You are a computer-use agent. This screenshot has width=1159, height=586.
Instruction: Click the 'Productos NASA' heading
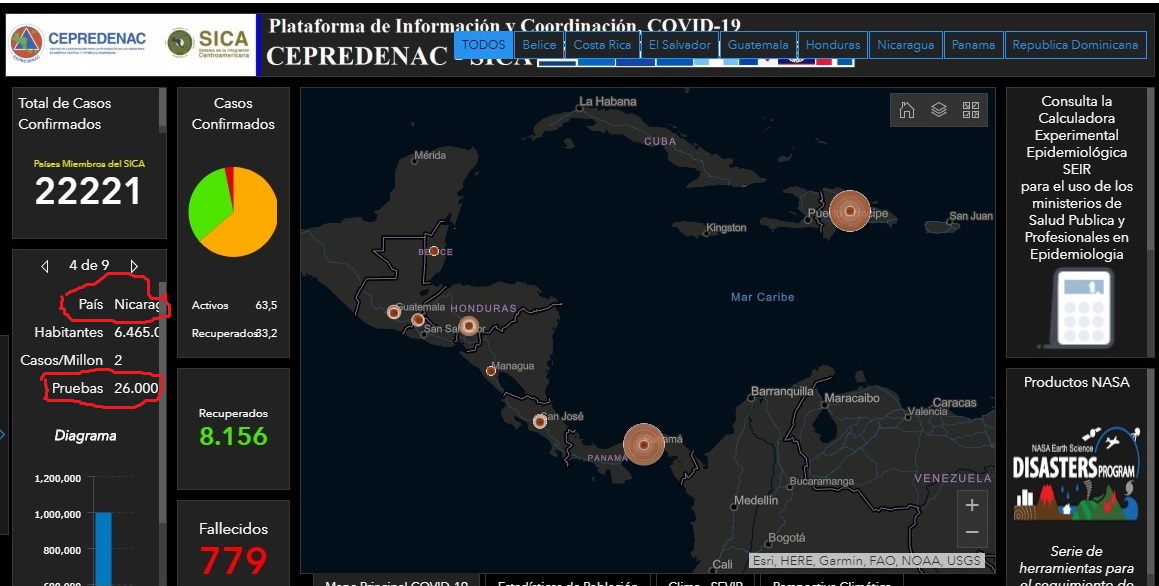click(1076, 382)
